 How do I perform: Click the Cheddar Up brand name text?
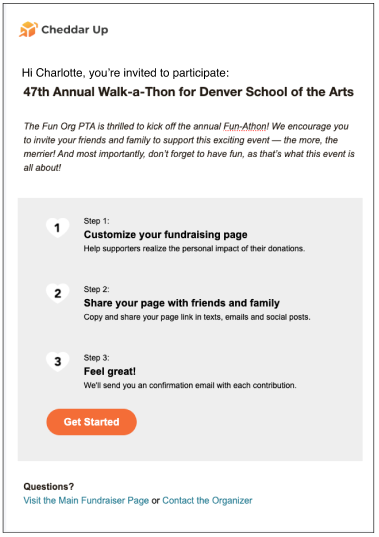pos(75,30)
